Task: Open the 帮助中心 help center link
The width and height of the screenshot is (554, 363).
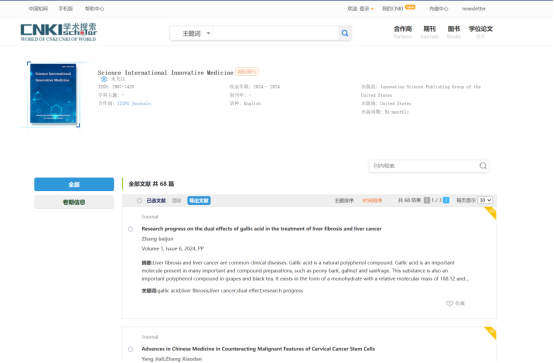Action: pyautogui.click(x=94, y=9)
